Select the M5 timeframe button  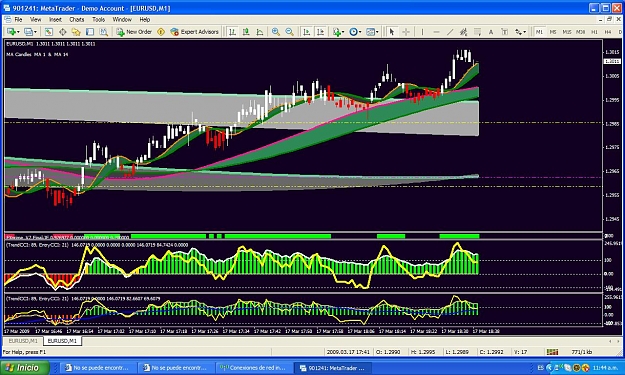[x=553, y=32]
